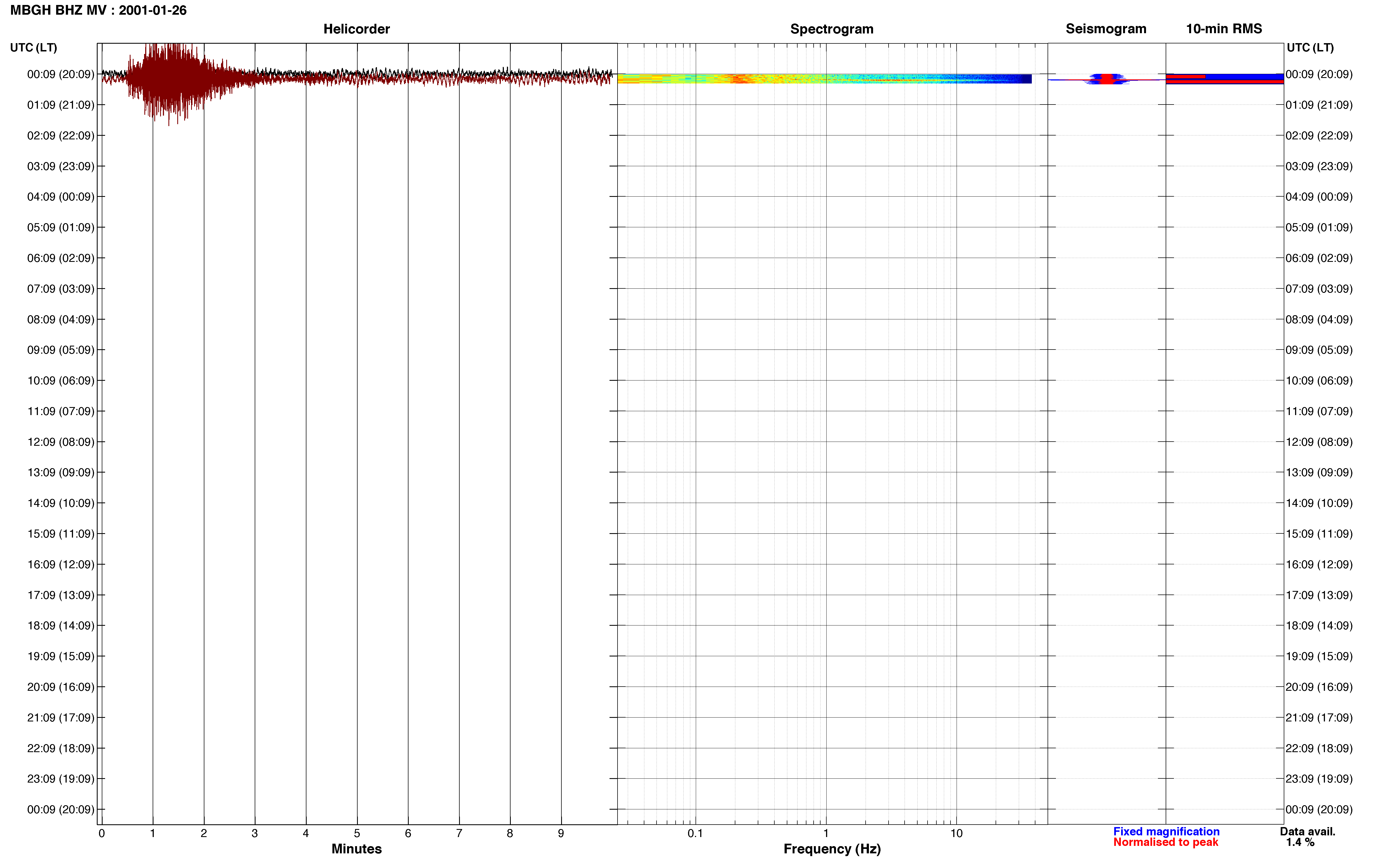The height and width of the screenshot is (868, 1388).
Task: Click left-axis time label '07:09 (03:09)'
Action: tap(61, 289)
